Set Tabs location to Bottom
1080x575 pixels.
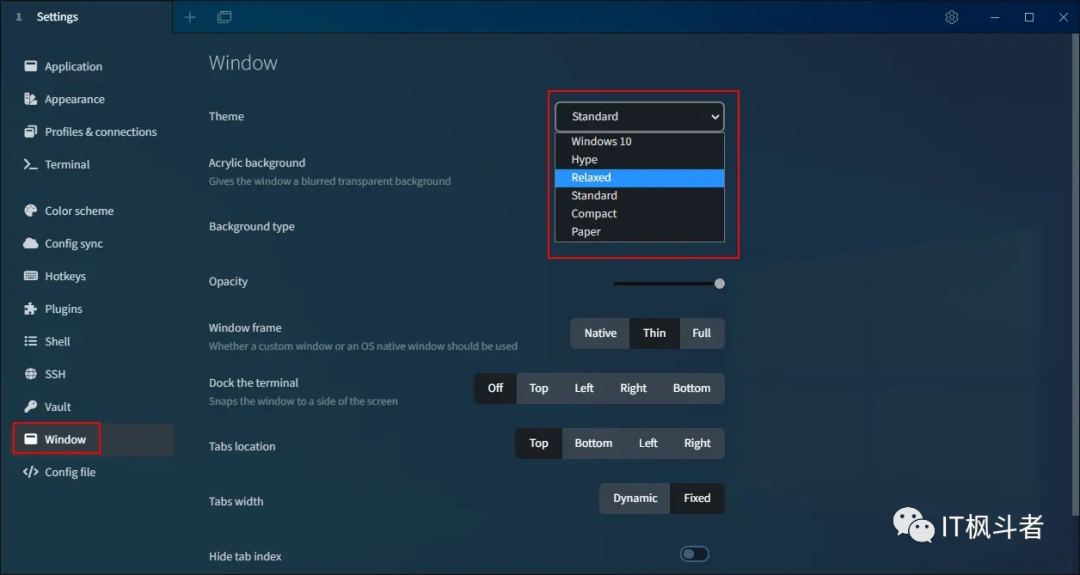(x=593, y=443)
